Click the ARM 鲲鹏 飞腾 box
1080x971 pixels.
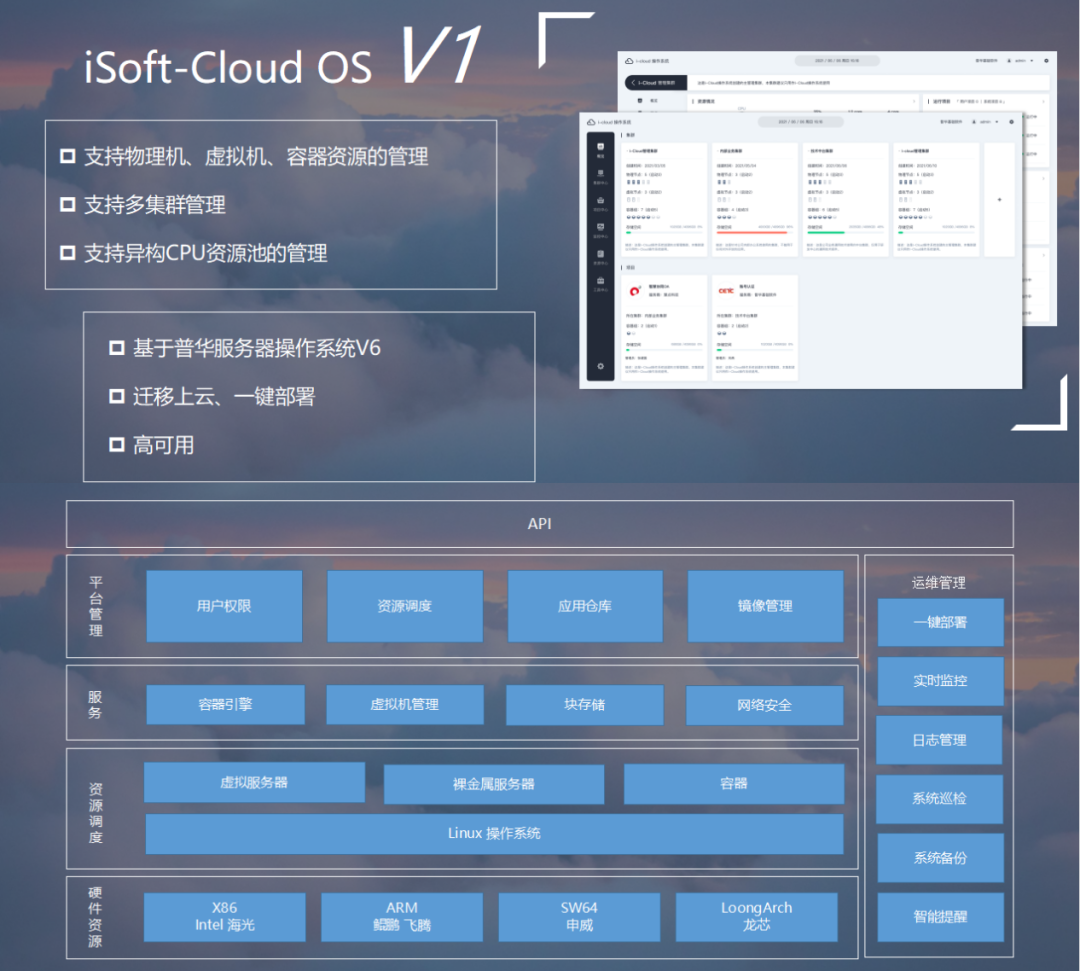coord(402,917)
